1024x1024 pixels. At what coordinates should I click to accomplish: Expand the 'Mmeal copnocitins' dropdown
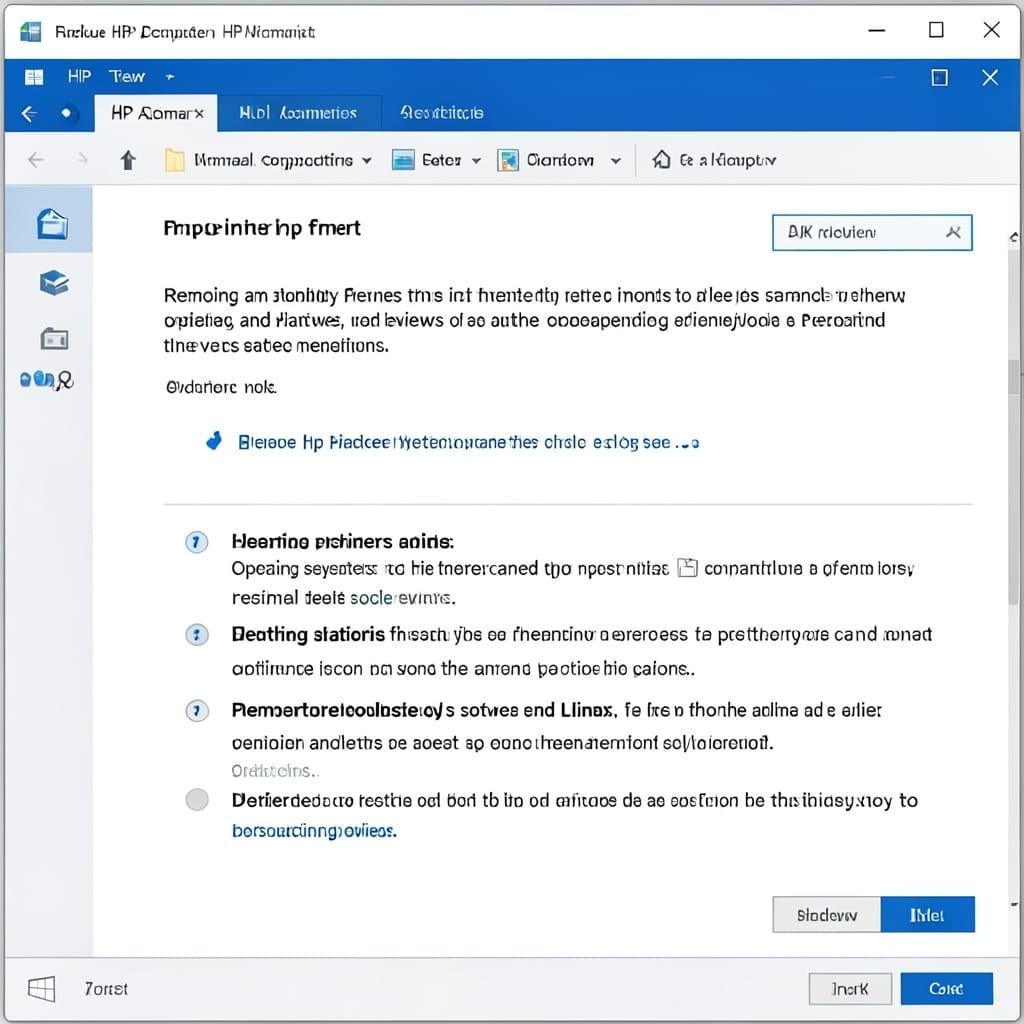[x=367, y=161]
